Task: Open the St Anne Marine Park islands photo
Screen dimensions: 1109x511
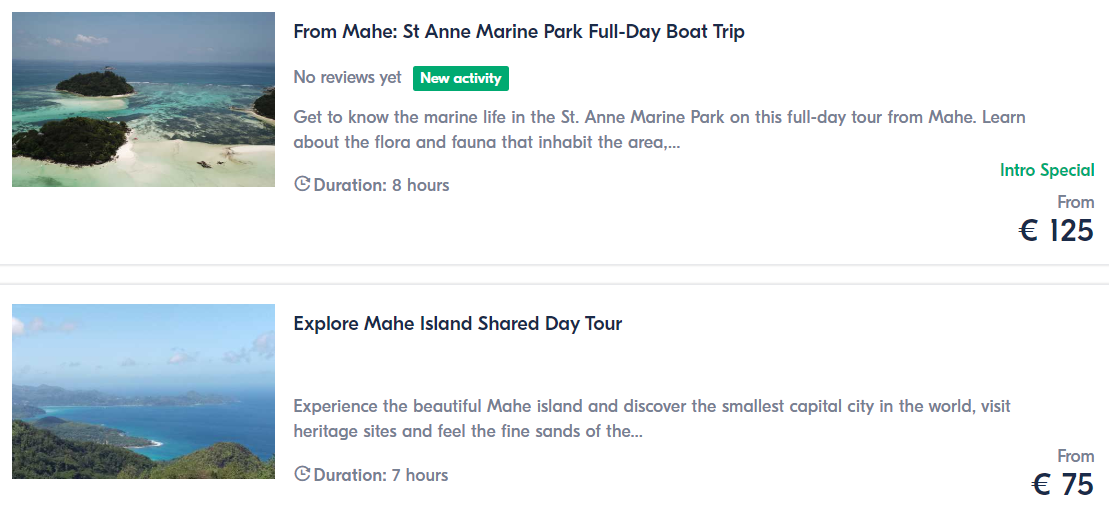Action: (x=143, y=99)
